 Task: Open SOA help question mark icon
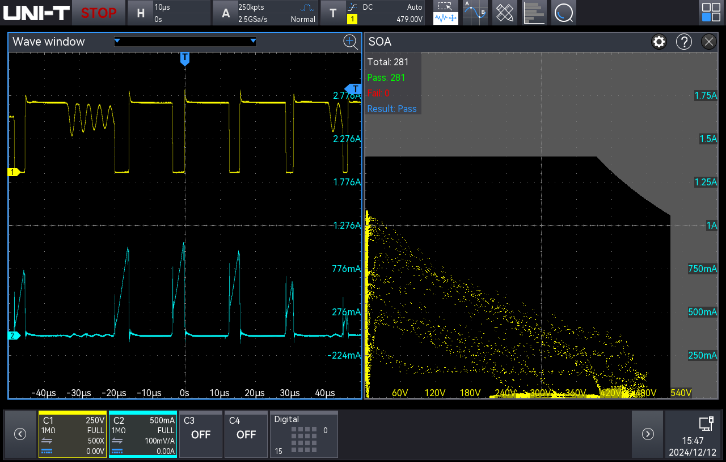pyautogui.click(x=684, y=42)
